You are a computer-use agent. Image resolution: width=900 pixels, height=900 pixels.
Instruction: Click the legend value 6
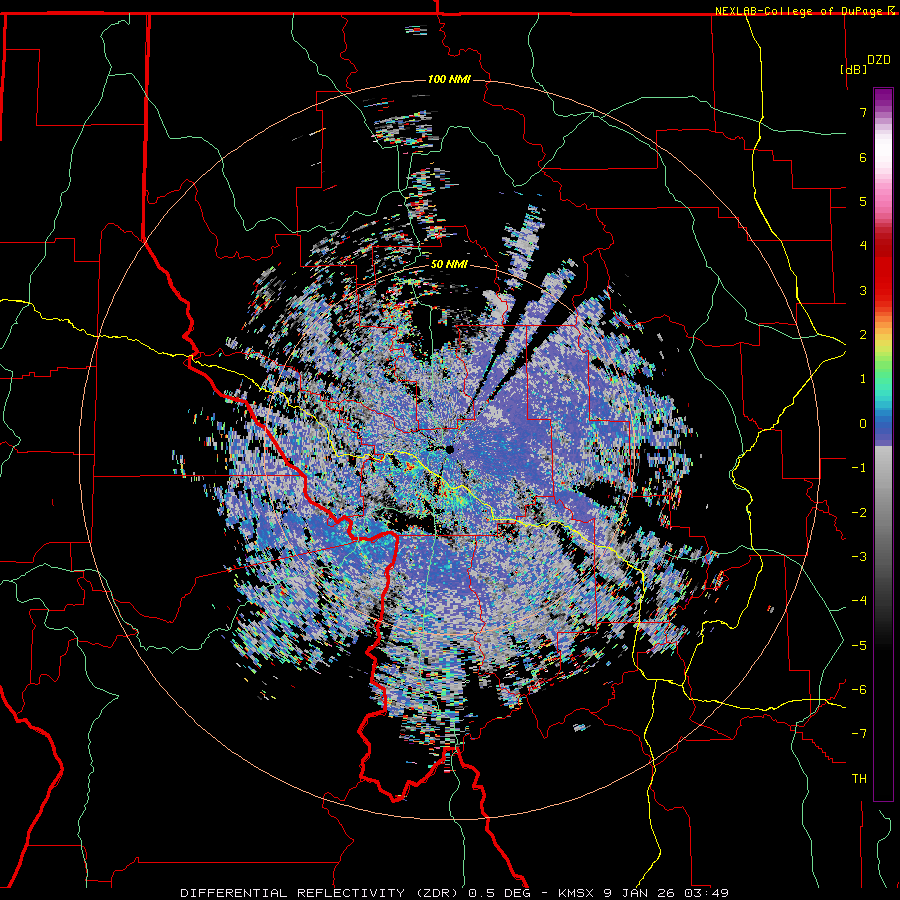863,157
